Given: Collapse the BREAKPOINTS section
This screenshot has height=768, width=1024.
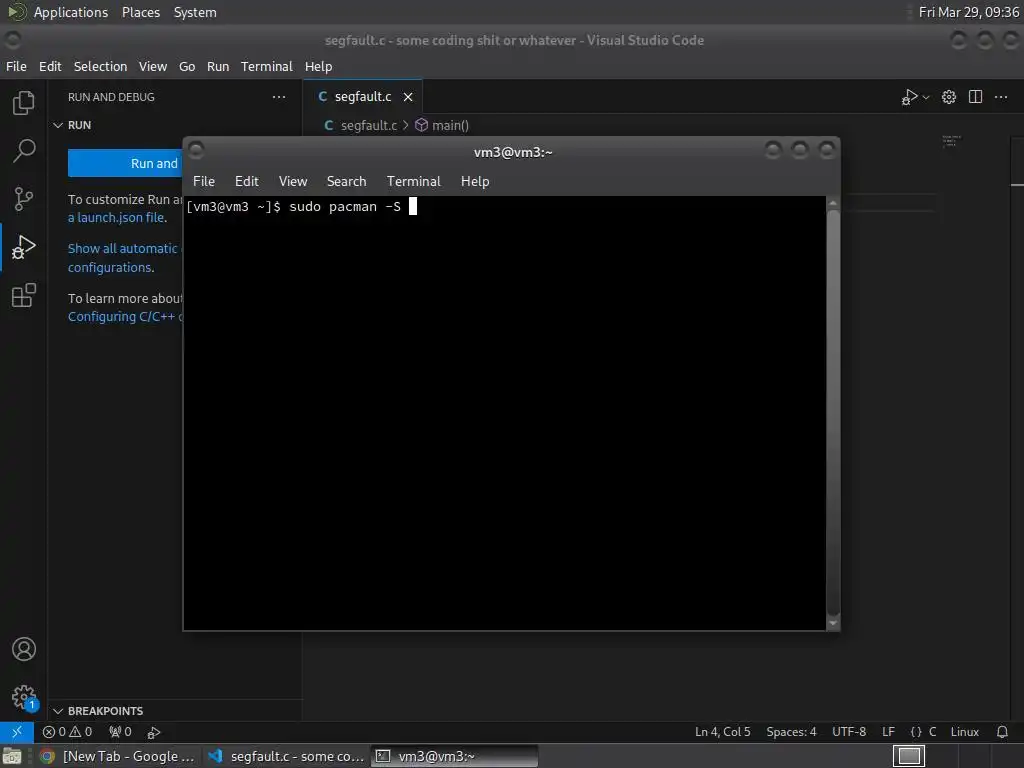Looking at the screenshot, I should [58, 711].
